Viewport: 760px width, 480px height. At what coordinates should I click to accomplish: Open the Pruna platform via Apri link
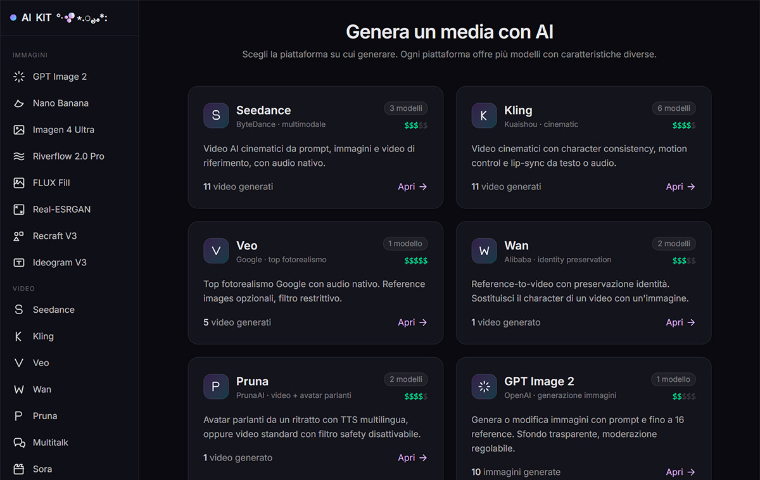(x=412, y=458)
